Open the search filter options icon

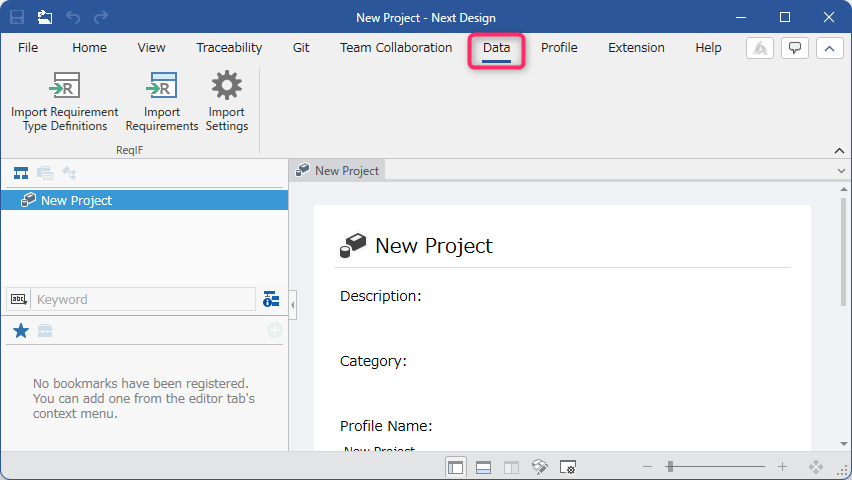pos(271,299)
